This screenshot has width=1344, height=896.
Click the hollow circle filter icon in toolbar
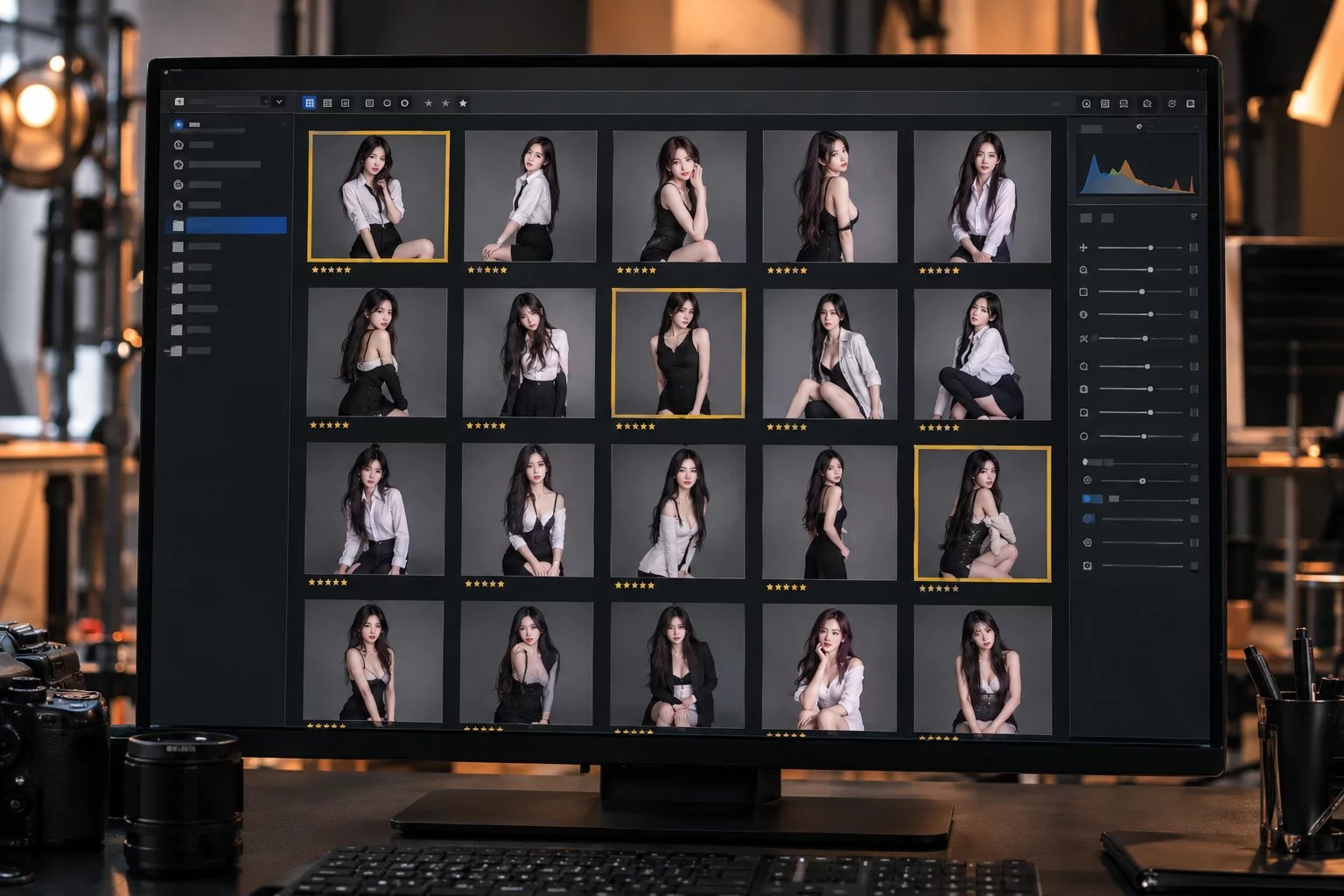387,103
